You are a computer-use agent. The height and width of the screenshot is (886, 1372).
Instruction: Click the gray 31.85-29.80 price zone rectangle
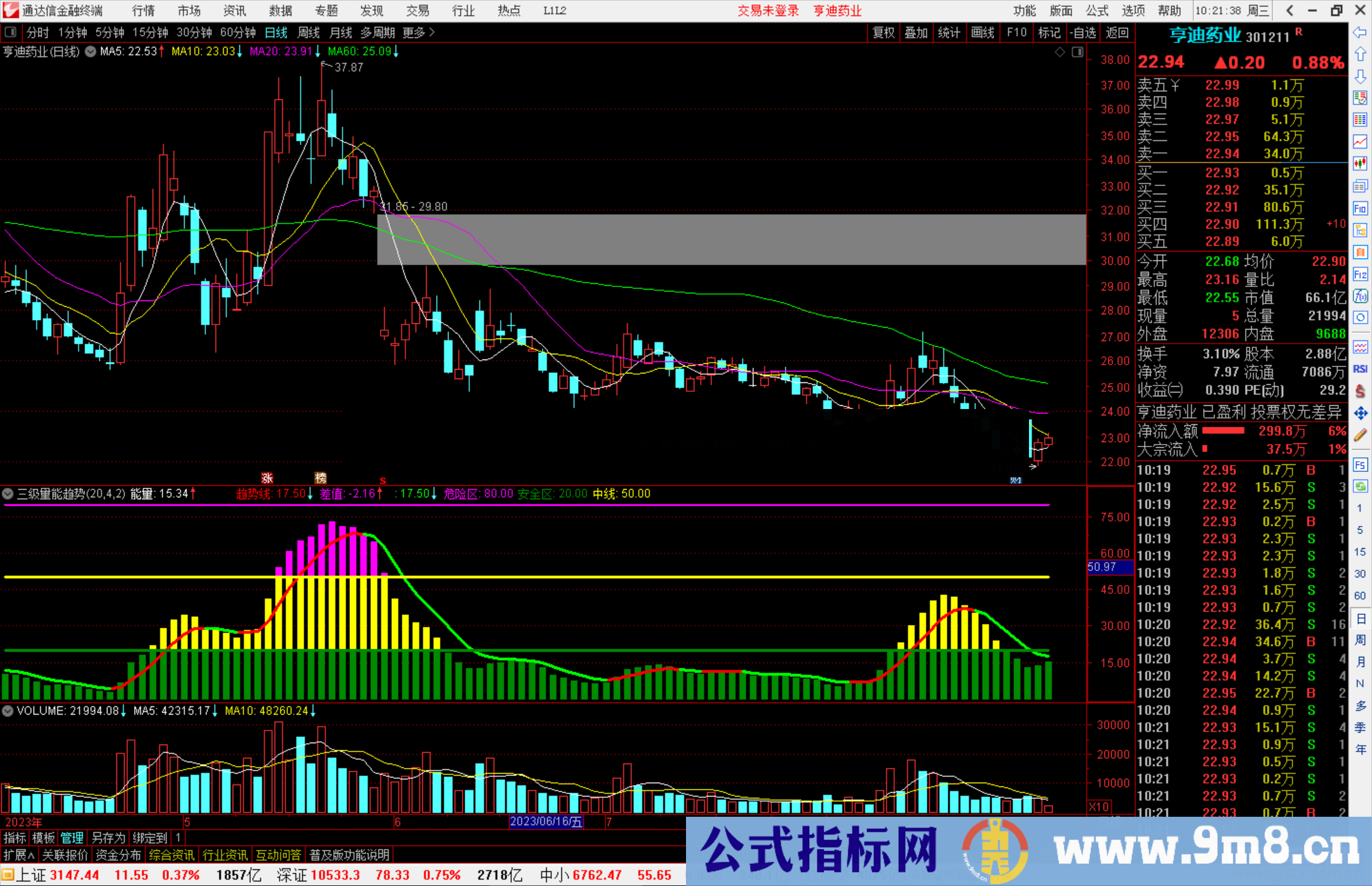[x=730, y=239]
